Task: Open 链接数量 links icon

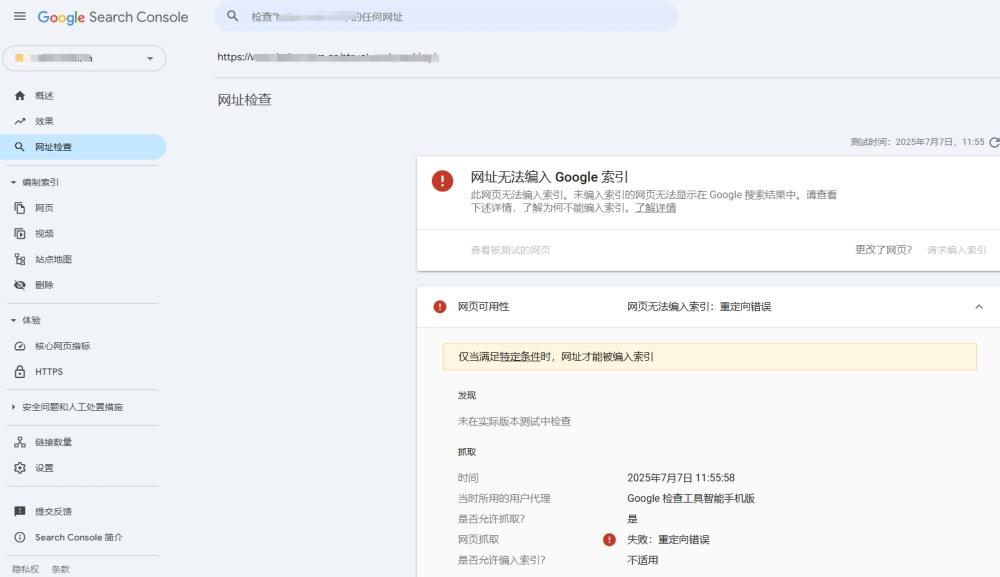Action: 20,442
